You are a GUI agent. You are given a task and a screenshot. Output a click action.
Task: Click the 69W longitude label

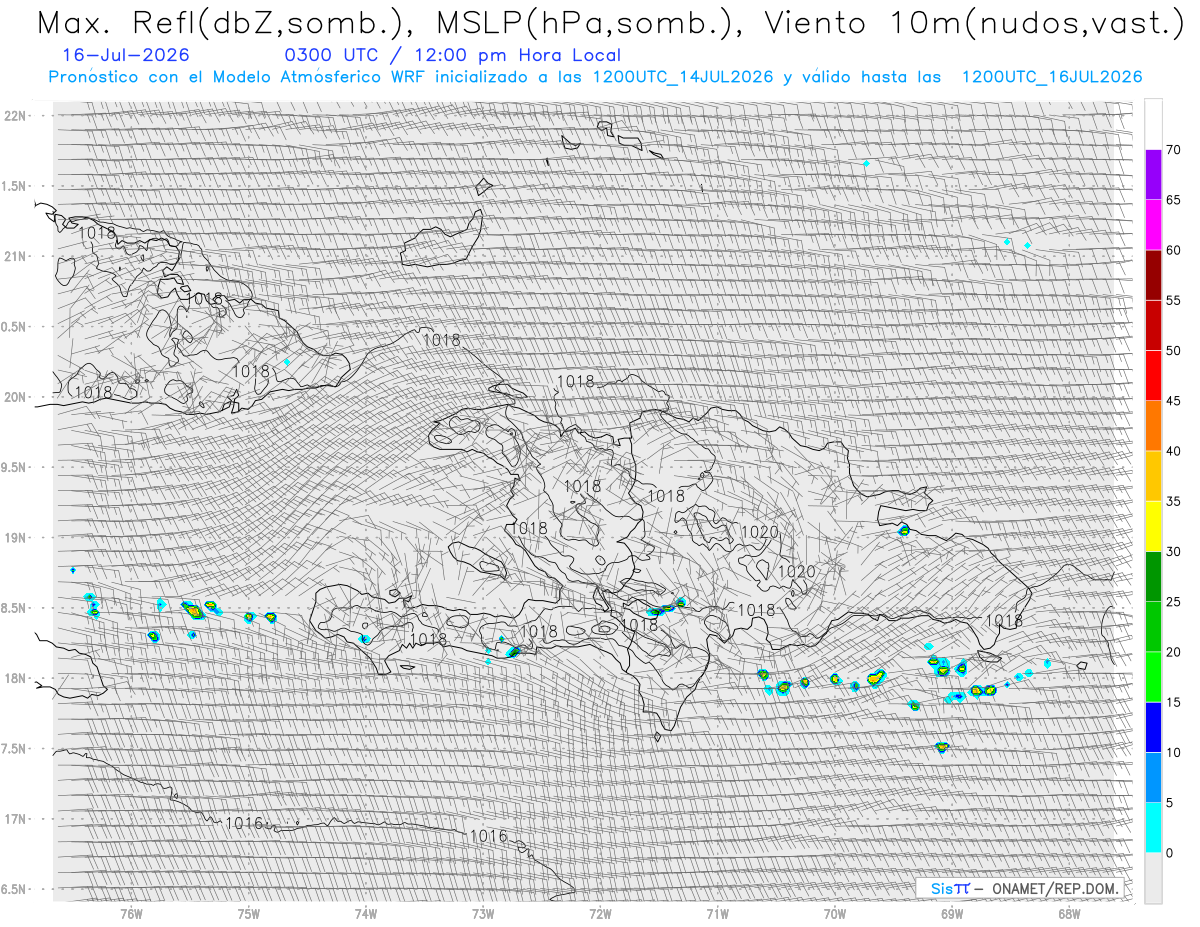tap(951, 913)
